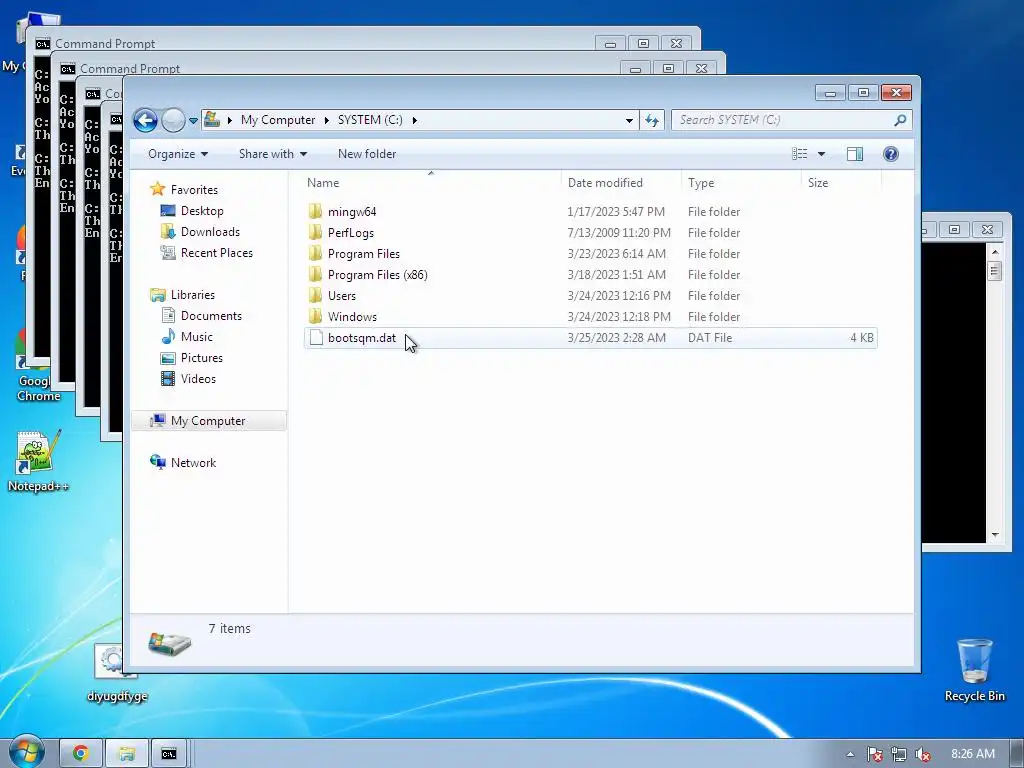This screenshot has width=1024, height=768.
Task: Select the Program Files (x86) folder icon
Action: 315,274
